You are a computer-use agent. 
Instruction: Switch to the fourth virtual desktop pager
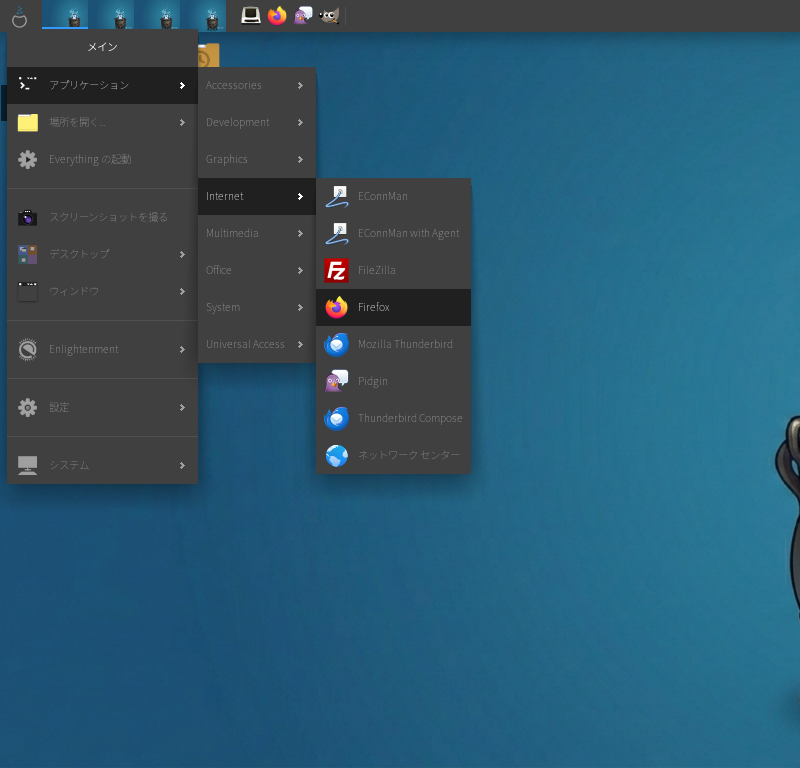(x=203, y=15)
